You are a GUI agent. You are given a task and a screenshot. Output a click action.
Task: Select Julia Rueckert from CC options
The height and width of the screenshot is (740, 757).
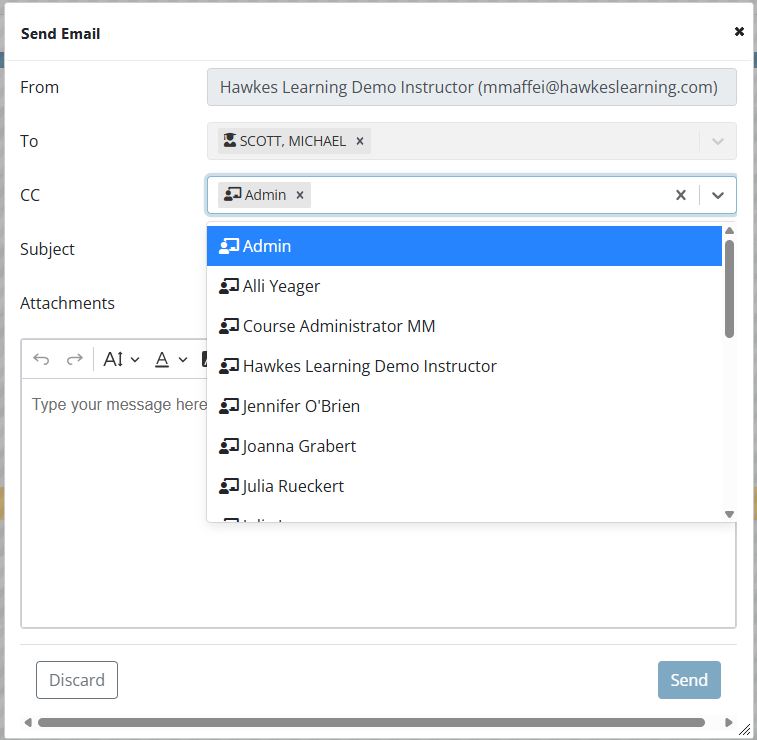pyautogui.click(x=463, y=486)
